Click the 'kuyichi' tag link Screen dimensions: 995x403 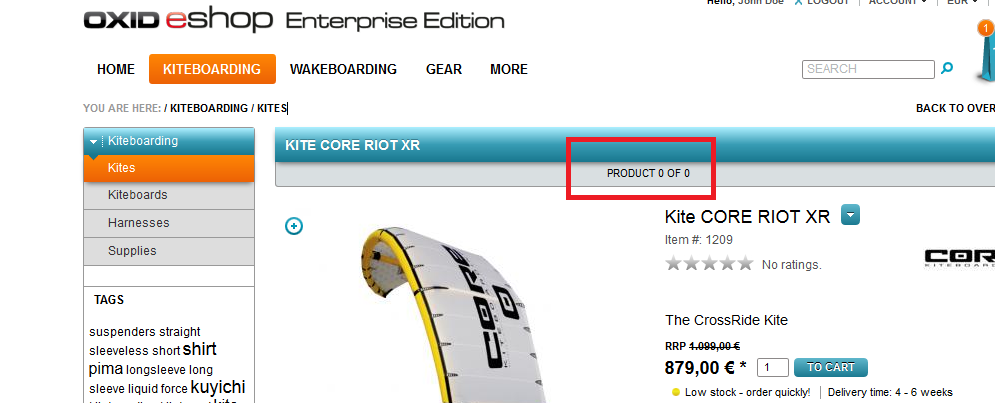(218, 387)
